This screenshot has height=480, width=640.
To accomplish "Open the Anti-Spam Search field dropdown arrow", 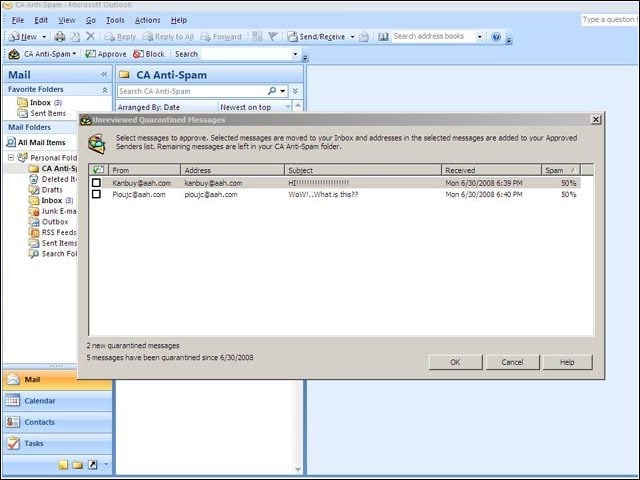I will coord(295,54).
